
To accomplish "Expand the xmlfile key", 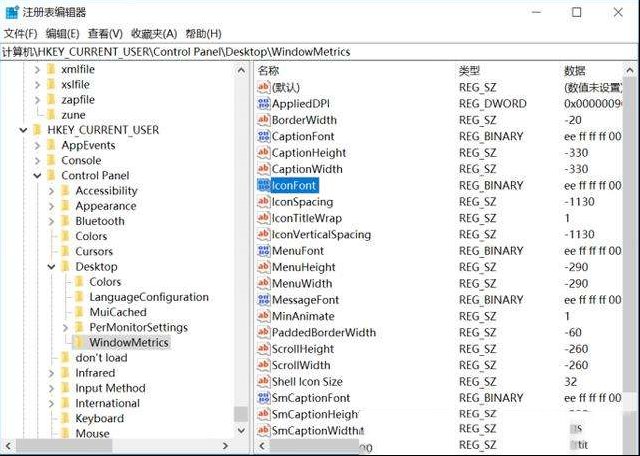I will click(37, 69).
